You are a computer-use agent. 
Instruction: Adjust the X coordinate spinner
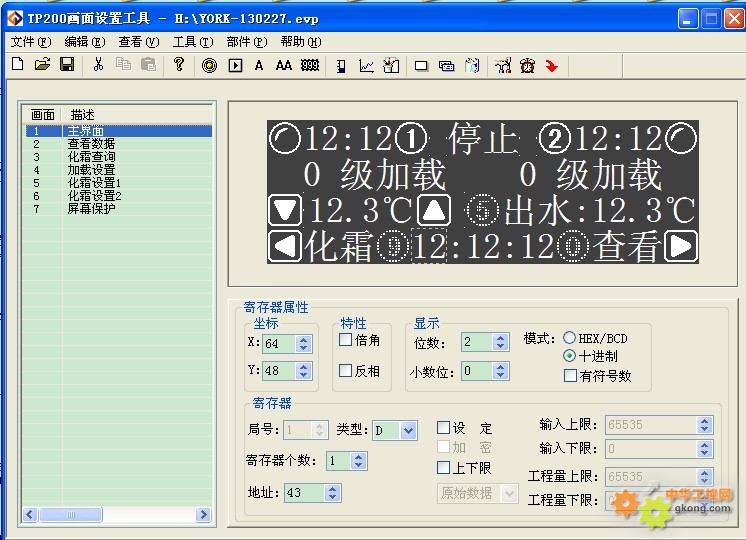[303, 344]
